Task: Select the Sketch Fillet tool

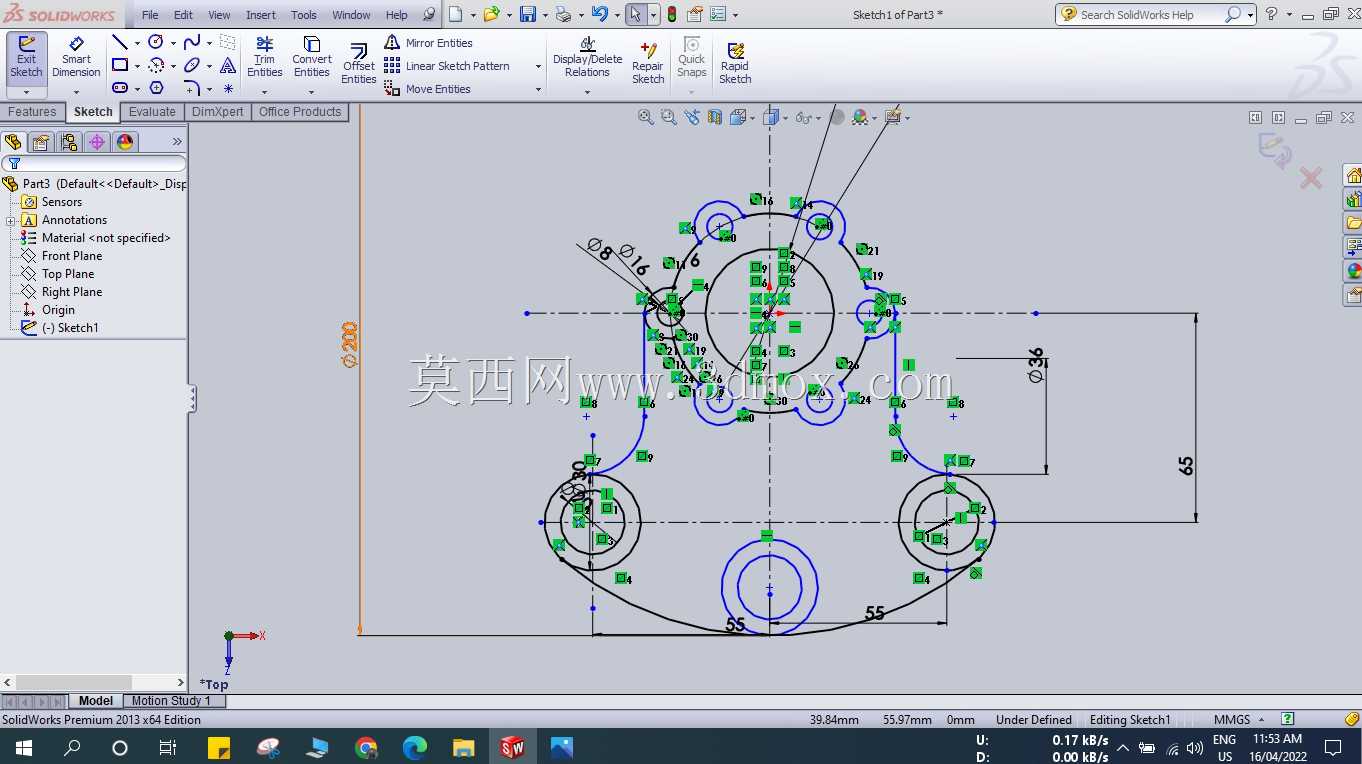Action: tap(192, 88)
